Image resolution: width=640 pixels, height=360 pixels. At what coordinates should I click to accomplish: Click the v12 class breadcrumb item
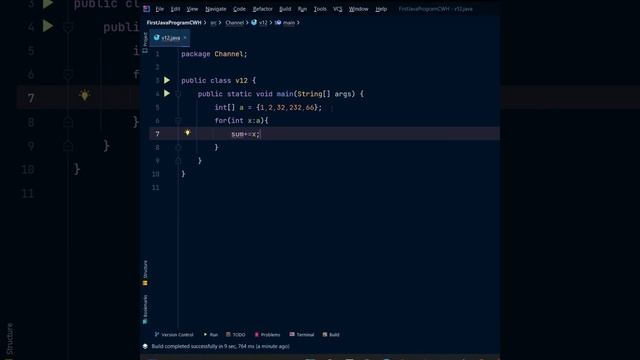pyautogui.click(x=259, y=23)
